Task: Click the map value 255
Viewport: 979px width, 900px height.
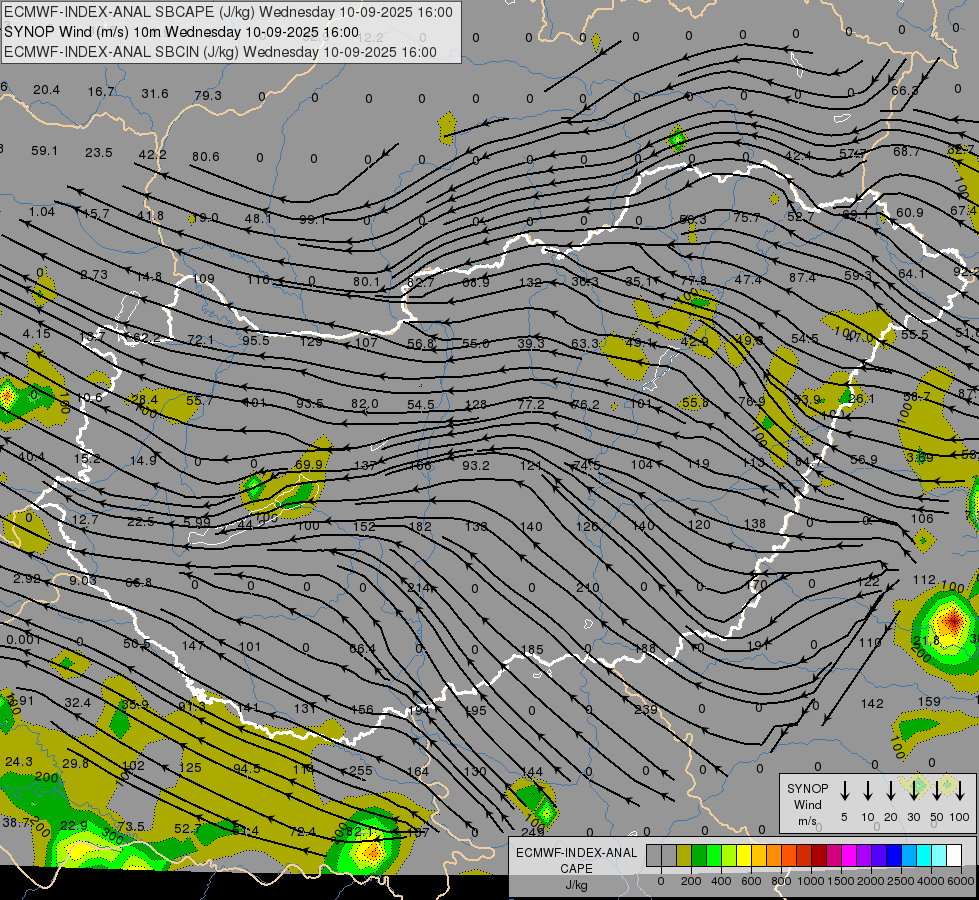Action: (x=362, y=771)
